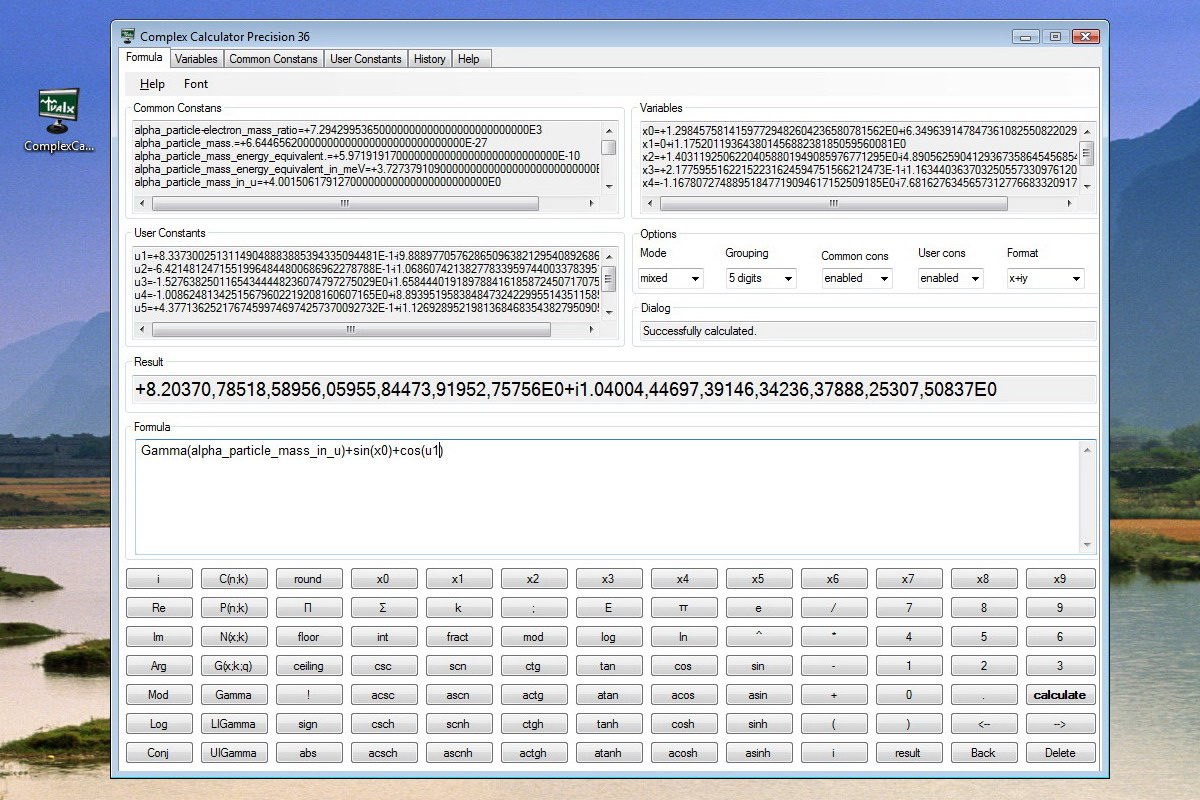Screen dimensions: 1200x800
Task: Insert variable x0 via keypad button
Action: pyautogui.click(x=383, y=579)
